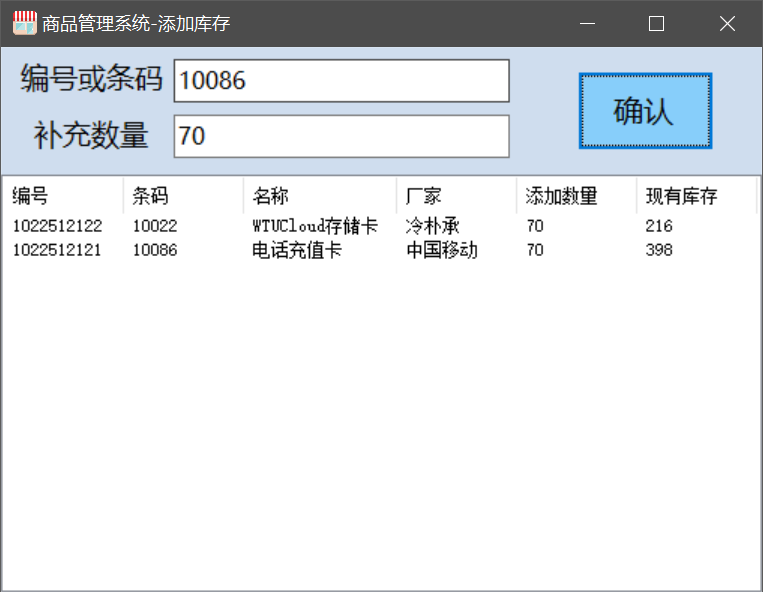Focus the 编号或条码 input field
Screen dimensions: 763x592
(x=342, y=81)
